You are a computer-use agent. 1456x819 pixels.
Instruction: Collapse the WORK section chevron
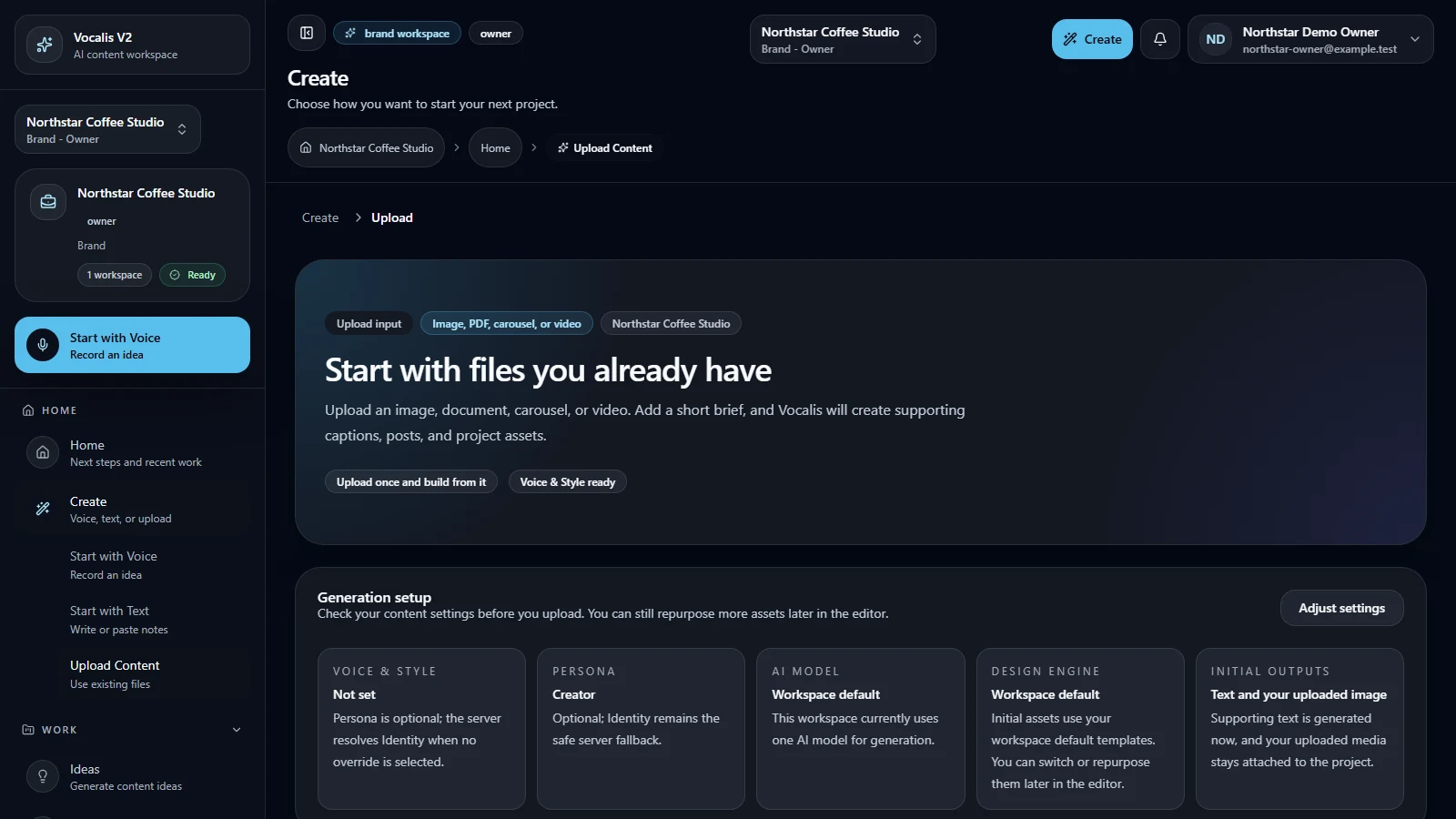237,730
